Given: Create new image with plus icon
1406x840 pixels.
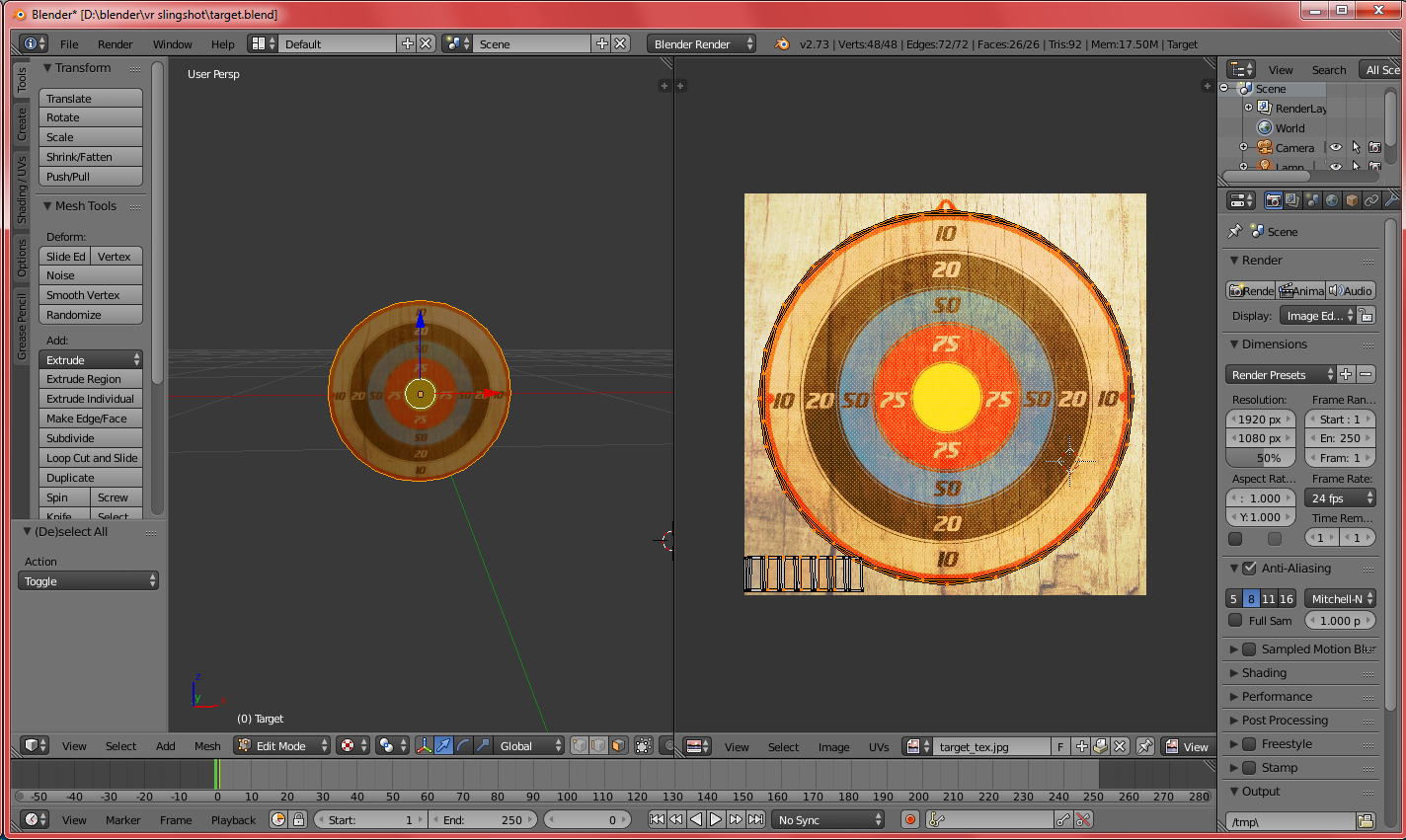Looking at the screenshot, I should point(1081,746).
